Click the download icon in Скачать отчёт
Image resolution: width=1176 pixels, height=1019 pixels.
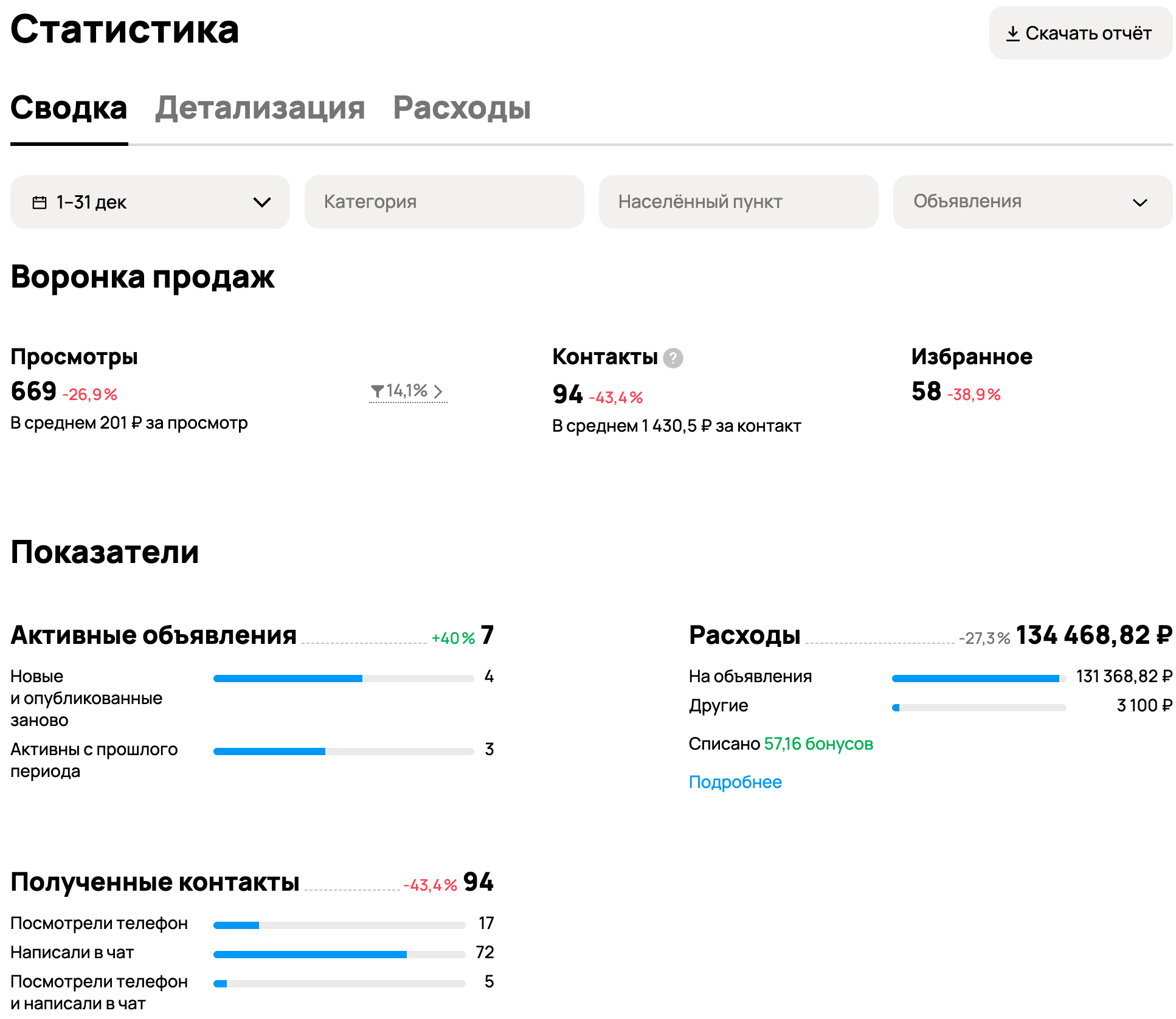[1012, 33]
